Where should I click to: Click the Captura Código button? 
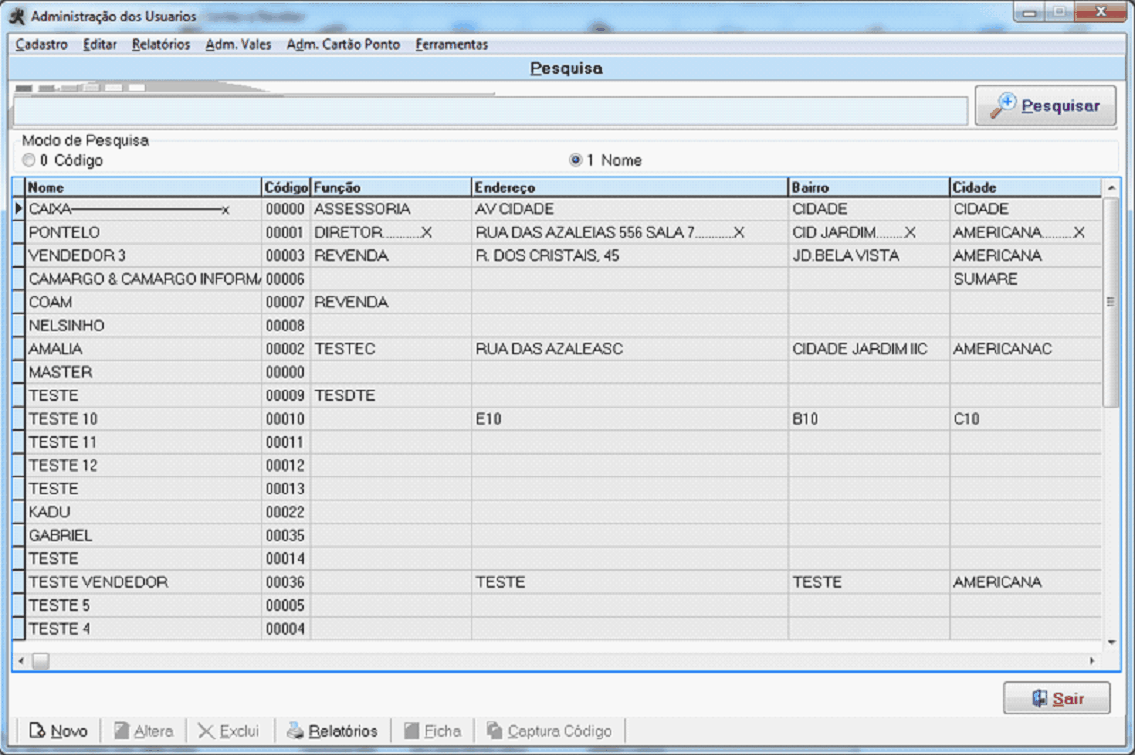tap(549, 731)
